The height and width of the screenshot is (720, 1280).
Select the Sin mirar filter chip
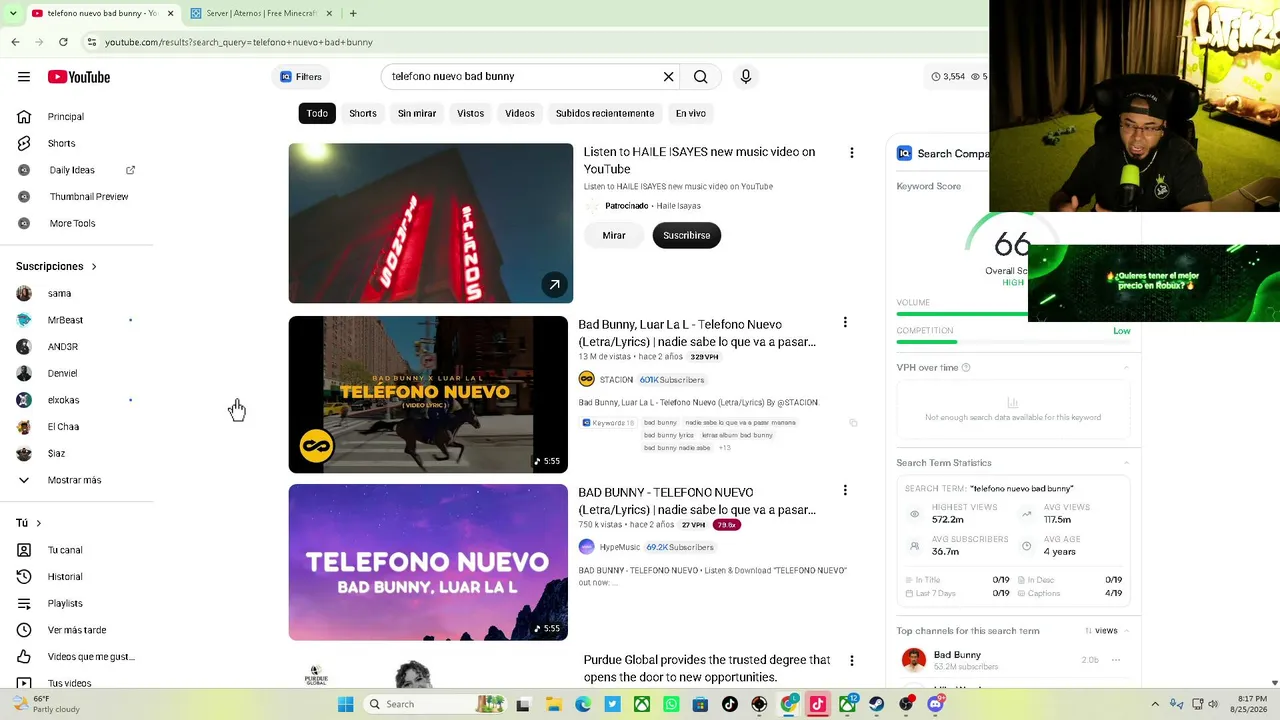[x=417, y=113]
